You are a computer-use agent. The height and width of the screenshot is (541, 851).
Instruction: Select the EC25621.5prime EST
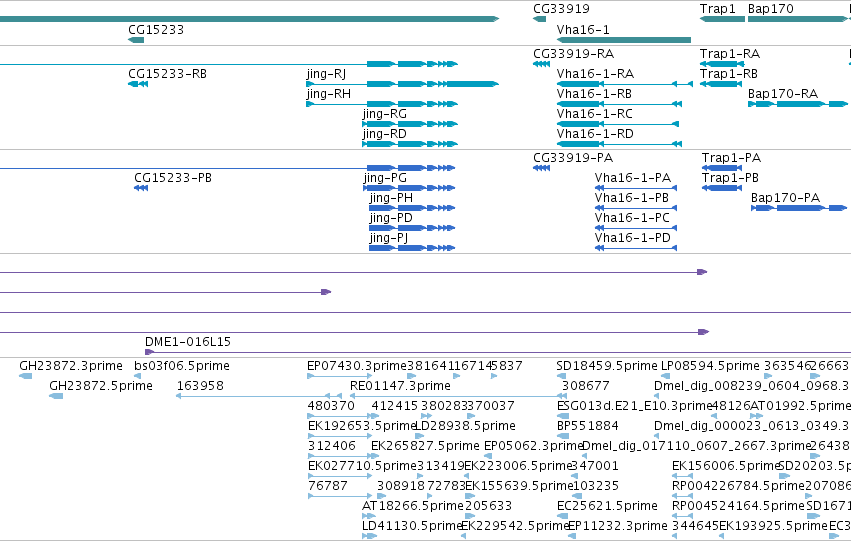607,506
